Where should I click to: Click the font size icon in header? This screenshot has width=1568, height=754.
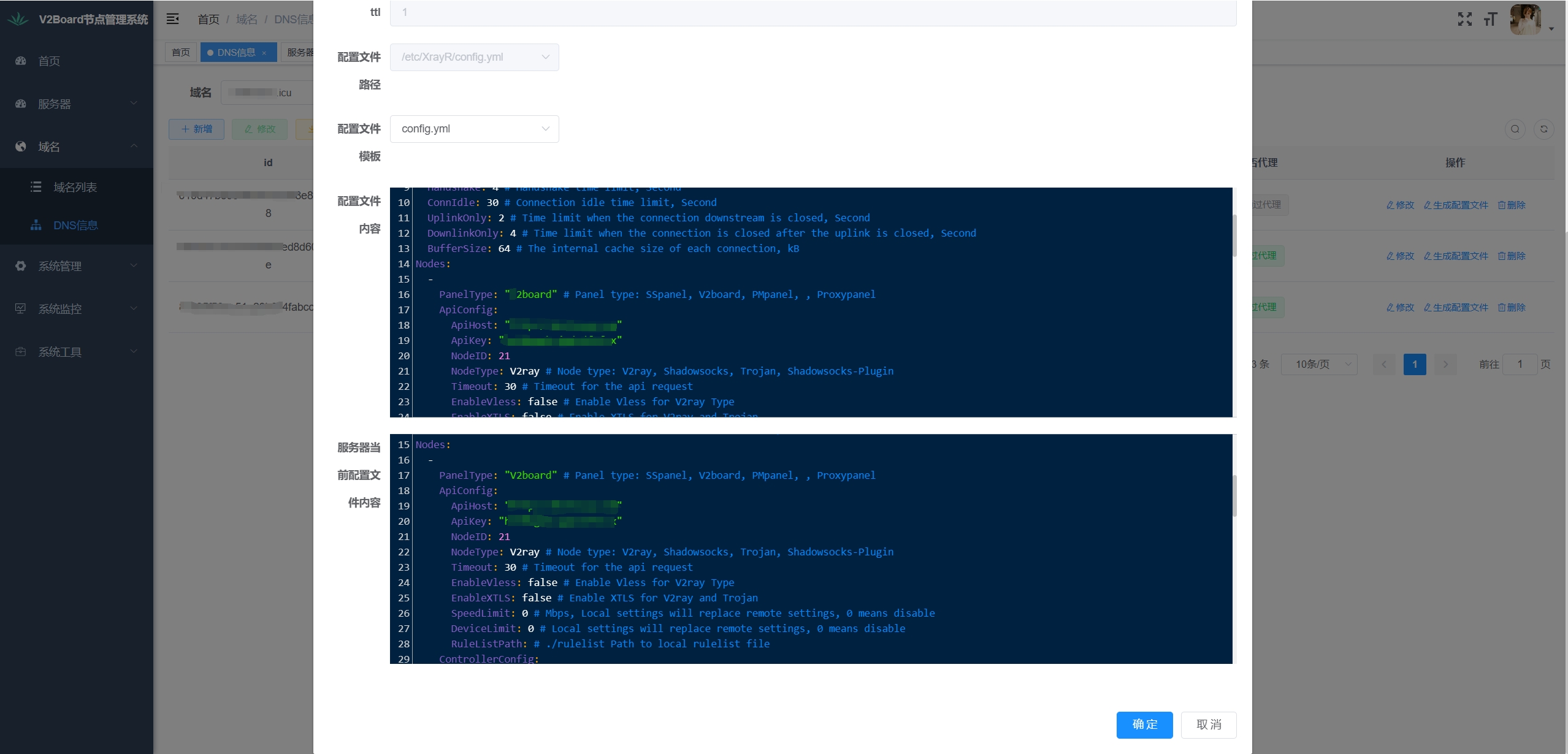[1490, 20]
